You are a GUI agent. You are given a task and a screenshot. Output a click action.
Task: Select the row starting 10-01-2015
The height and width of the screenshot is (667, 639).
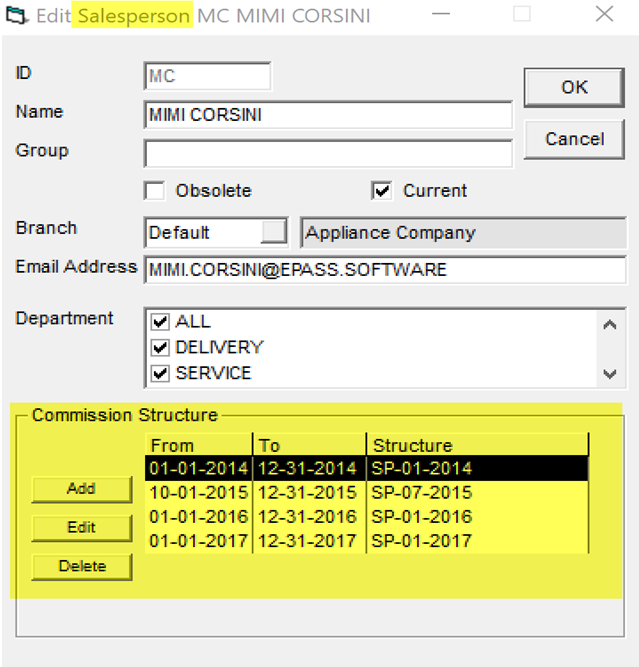coord(367,493)
